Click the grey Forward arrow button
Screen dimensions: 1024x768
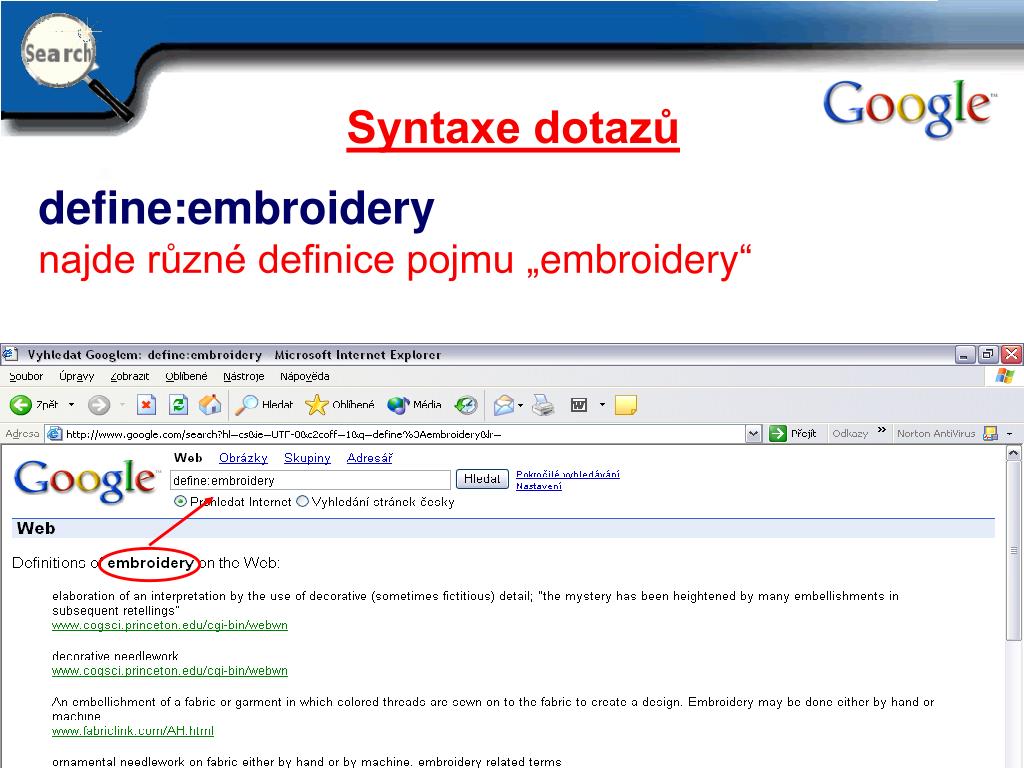click(x=99, y=405)
